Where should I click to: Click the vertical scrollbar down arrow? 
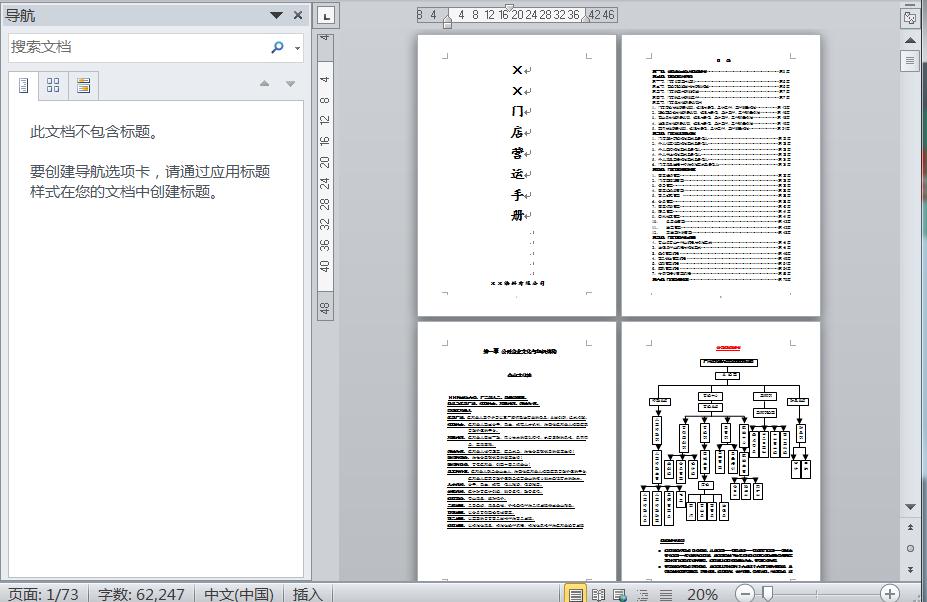[910, 507]
